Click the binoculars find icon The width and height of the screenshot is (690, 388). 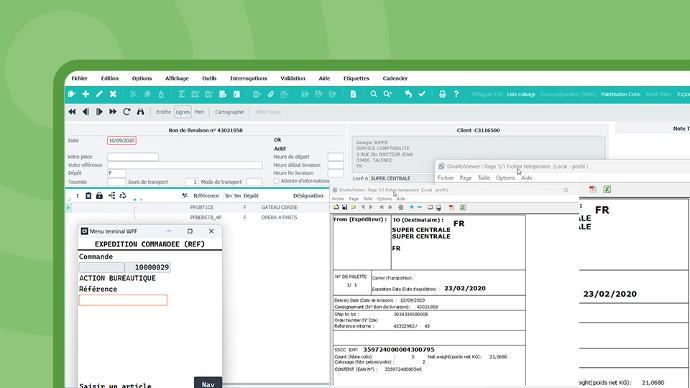click(140, 112)
